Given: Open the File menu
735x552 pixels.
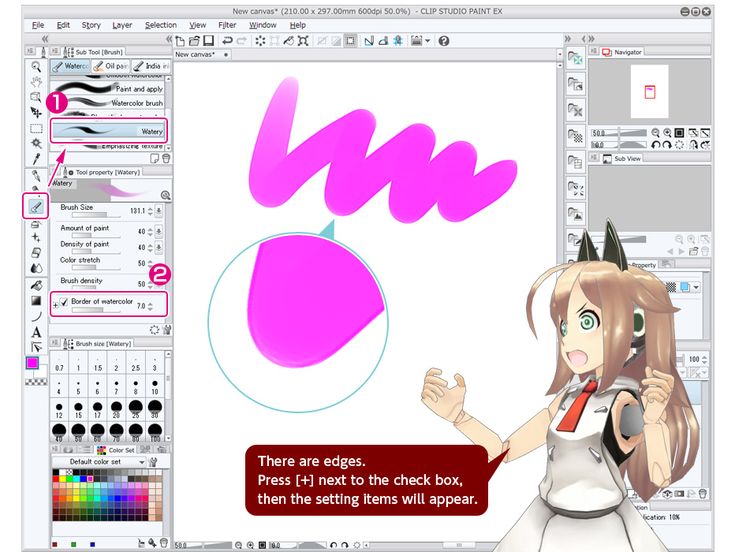Looking at the screenshot, I should pyautogui.click(x=38, y=25).
